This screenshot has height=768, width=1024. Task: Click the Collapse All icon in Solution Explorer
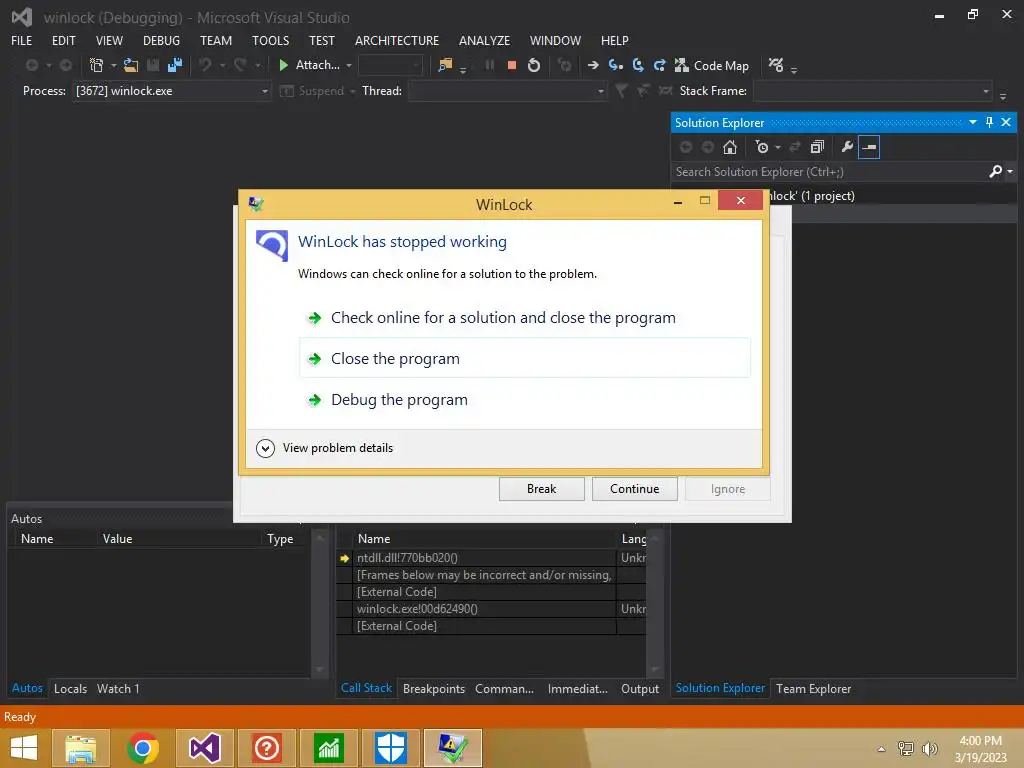pyautogui.click(x=817, y=147)
